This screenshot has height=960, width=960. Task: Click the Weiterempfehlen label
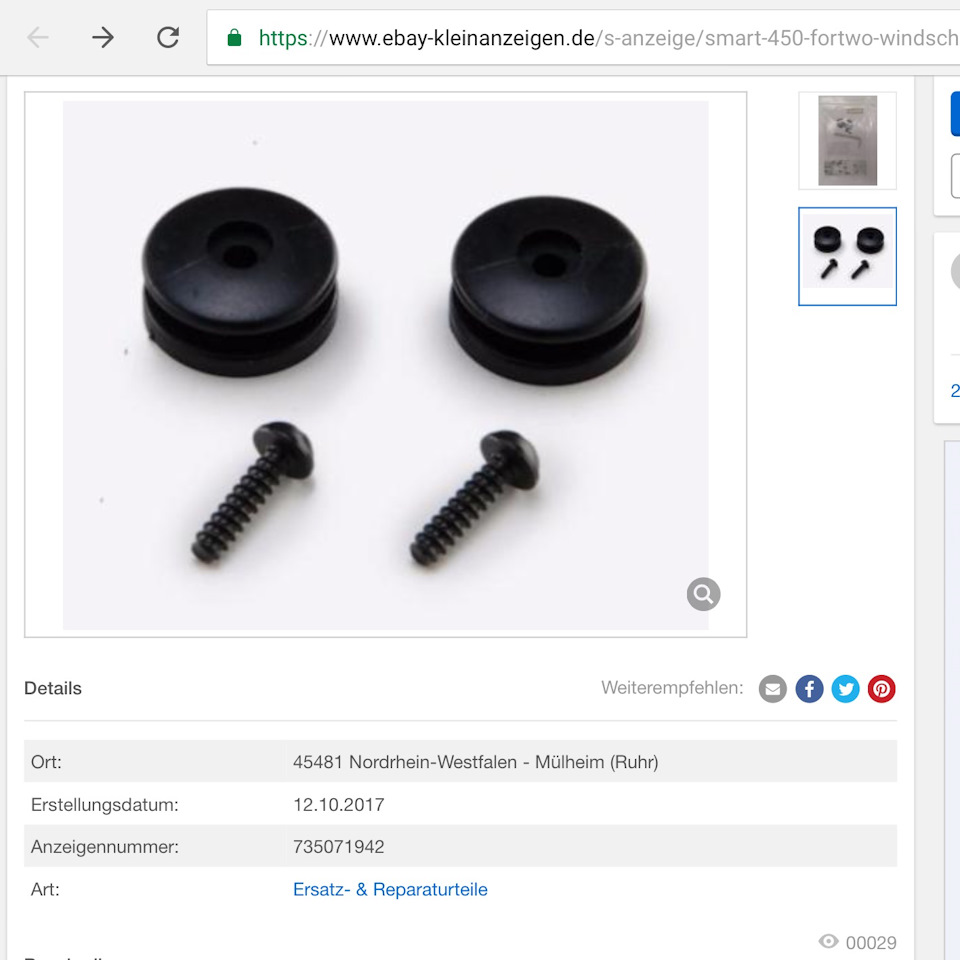click(672, 688)
